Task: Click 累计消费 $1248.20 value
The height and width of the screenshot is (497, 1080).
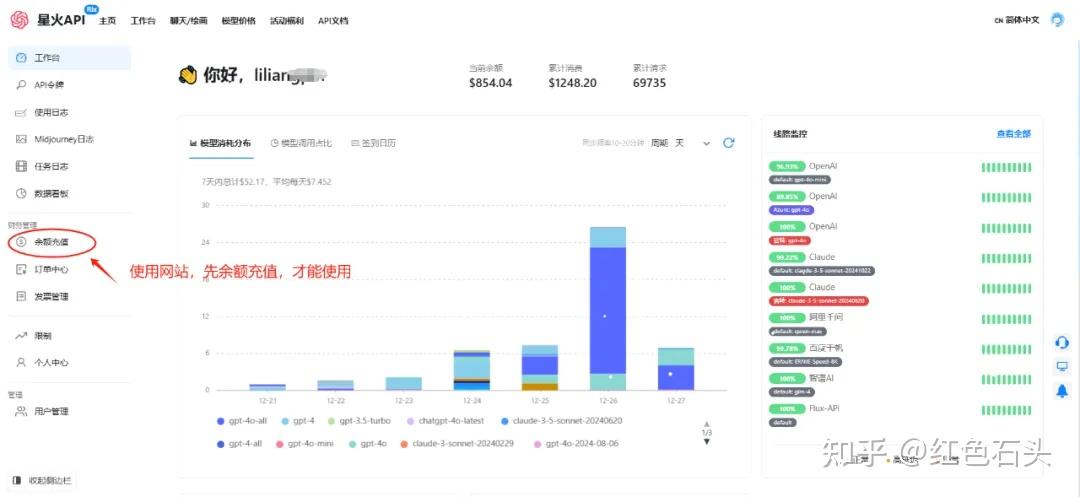Action: click(572, 83)
